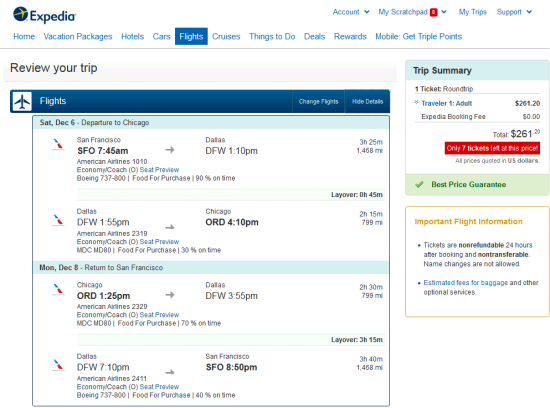
Task: Select the Flights tab
Action: tap(191, 36)
